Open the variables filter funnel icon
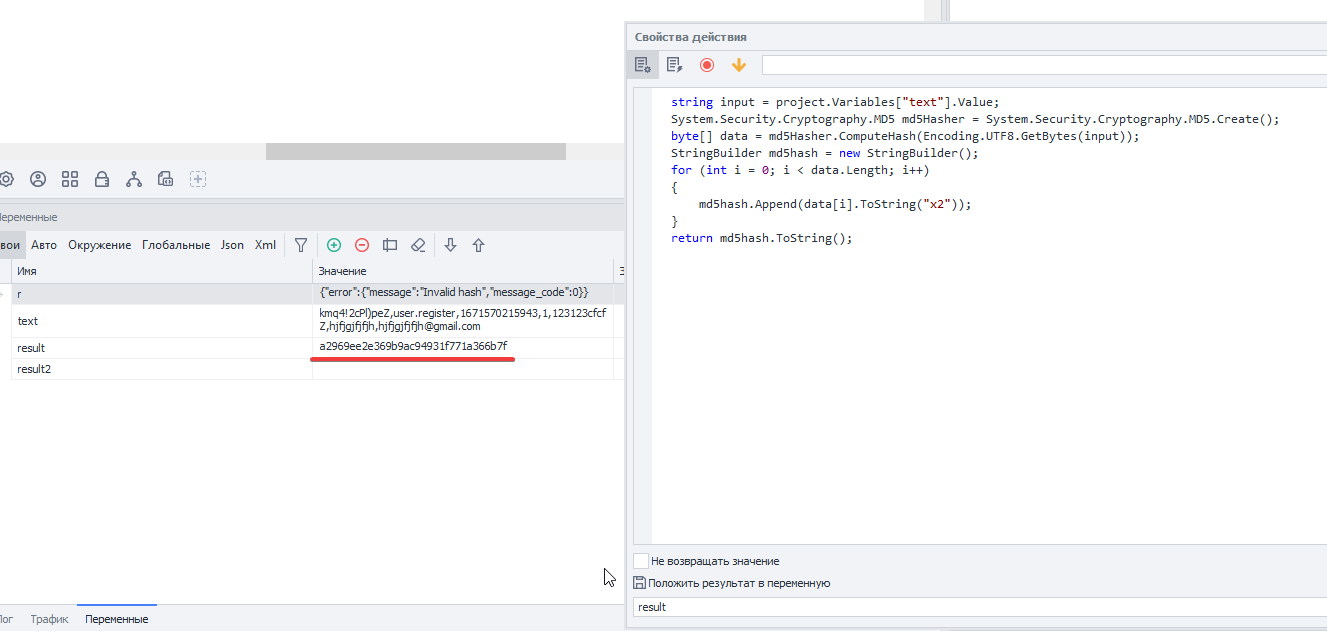Viewport: 1327px width, 631px height. 300,245
